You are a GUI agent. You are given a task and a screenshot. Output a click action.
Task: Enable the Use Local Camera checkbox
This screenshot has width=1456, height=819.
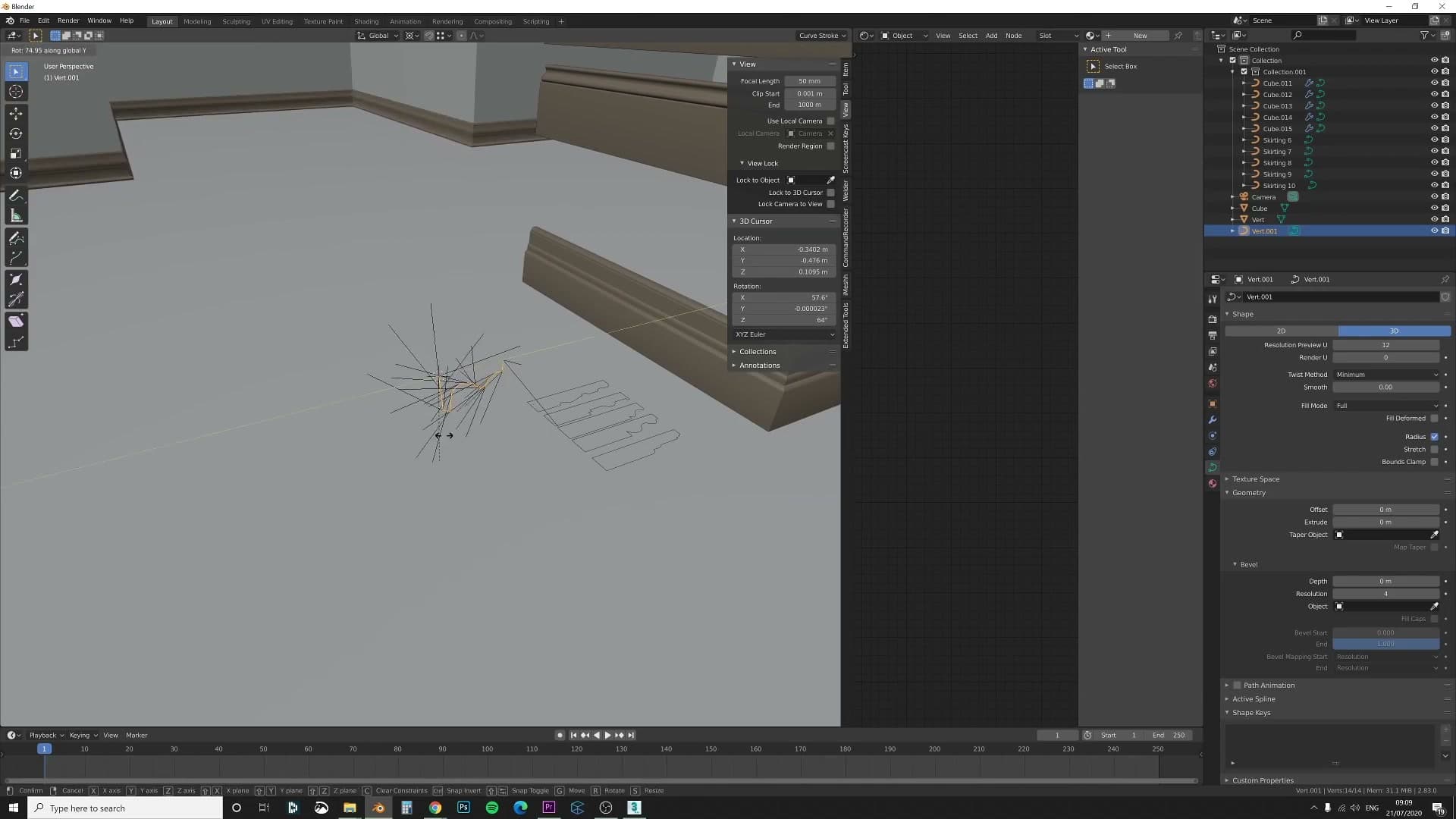[830, 121]
